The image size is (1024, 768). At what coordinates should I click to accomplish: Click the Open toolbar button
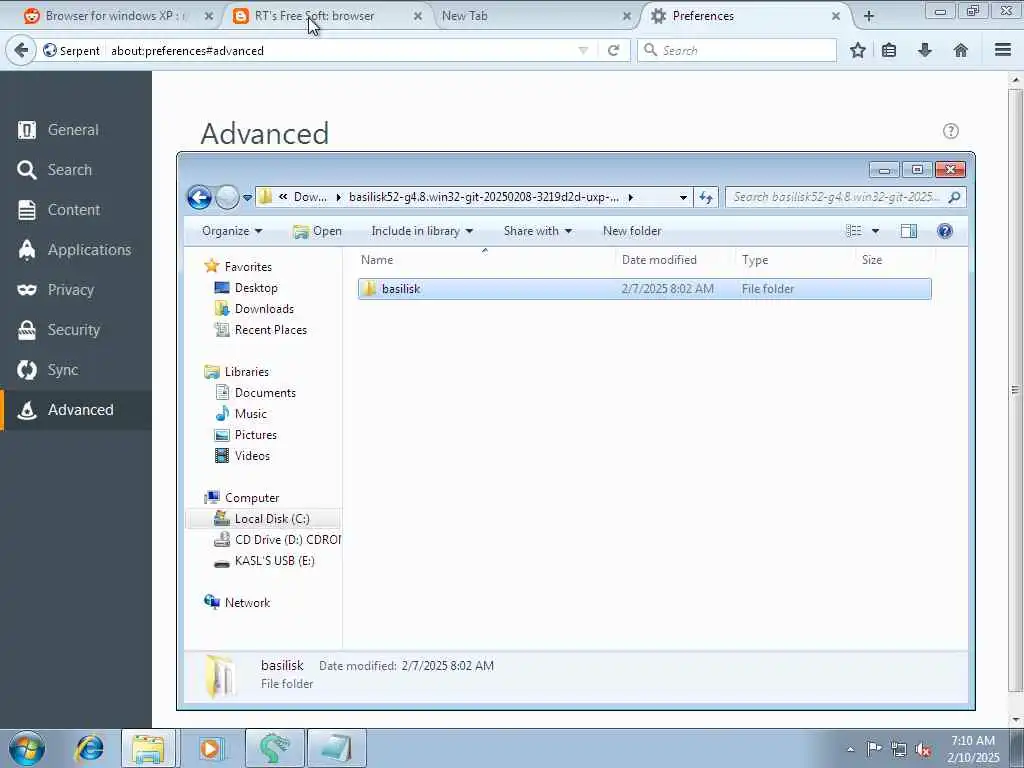317,231
